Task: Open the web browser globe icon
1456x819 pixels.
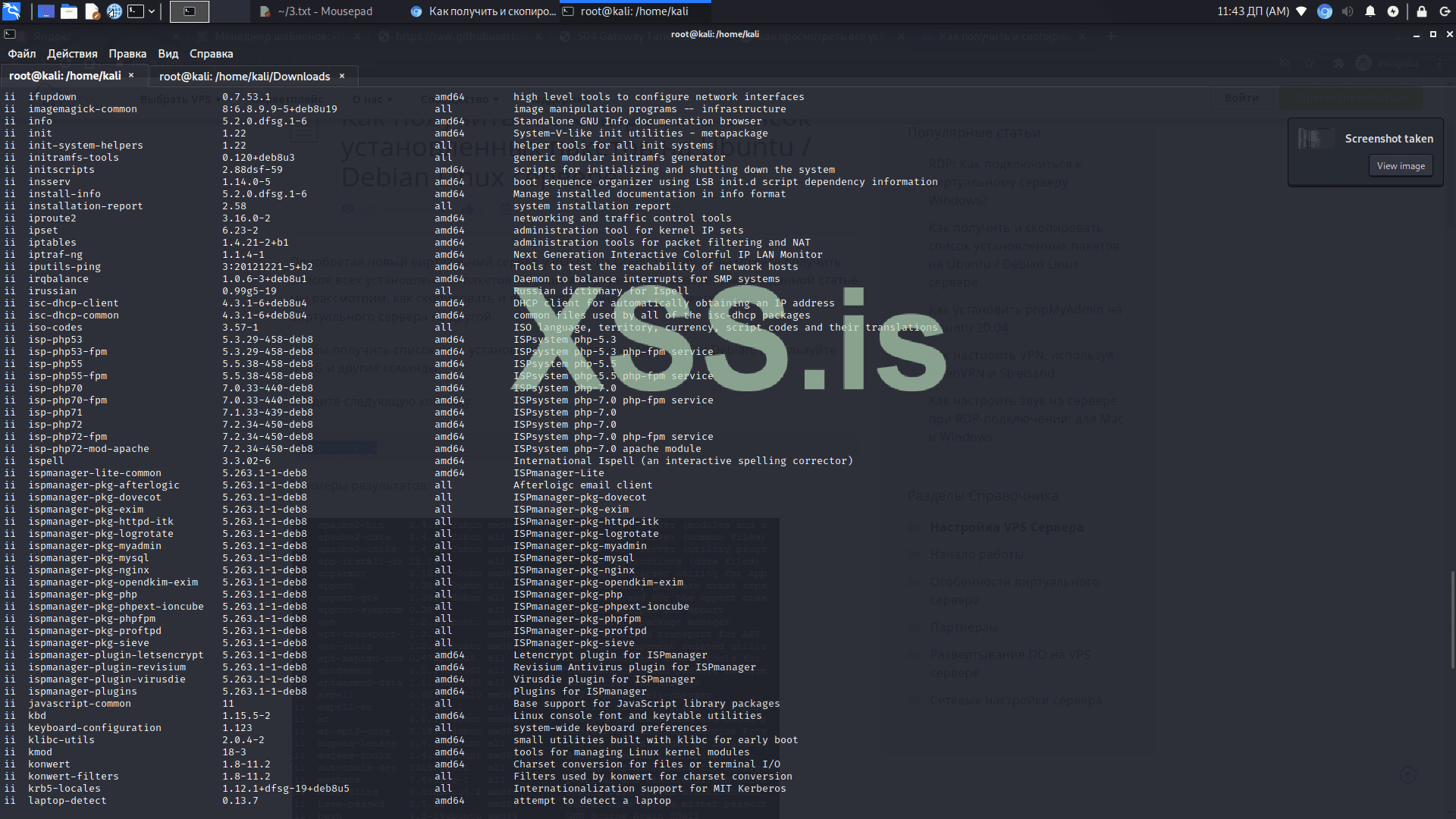Action: (x=114, y=11)
